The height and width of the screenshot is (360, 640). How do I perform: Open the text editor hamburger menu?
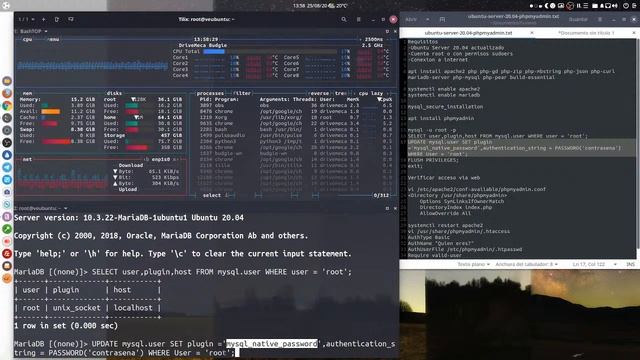(600, 19)
